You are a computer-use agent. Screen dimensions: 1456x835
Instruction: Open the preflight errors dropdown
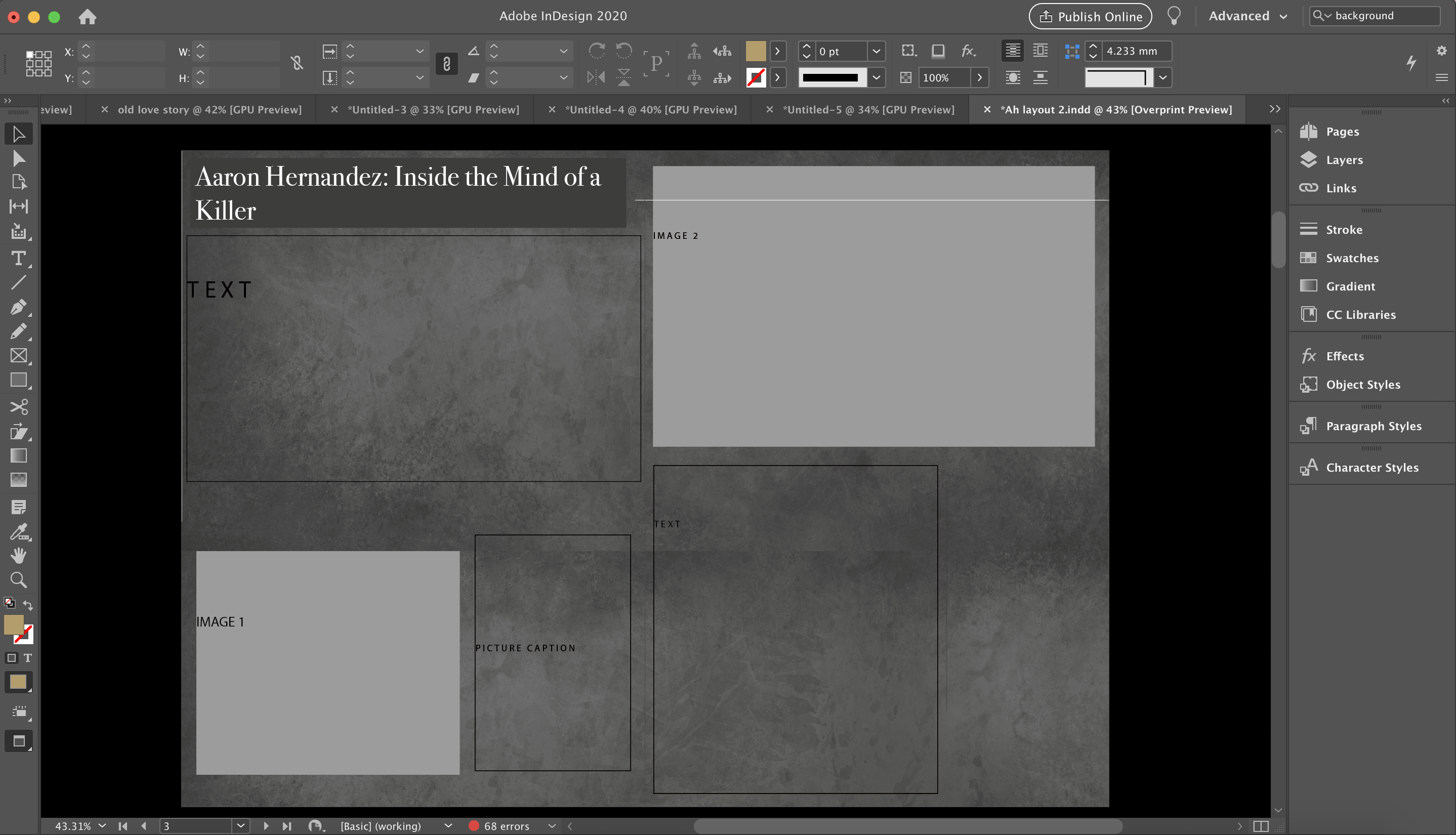click(552, 826)
